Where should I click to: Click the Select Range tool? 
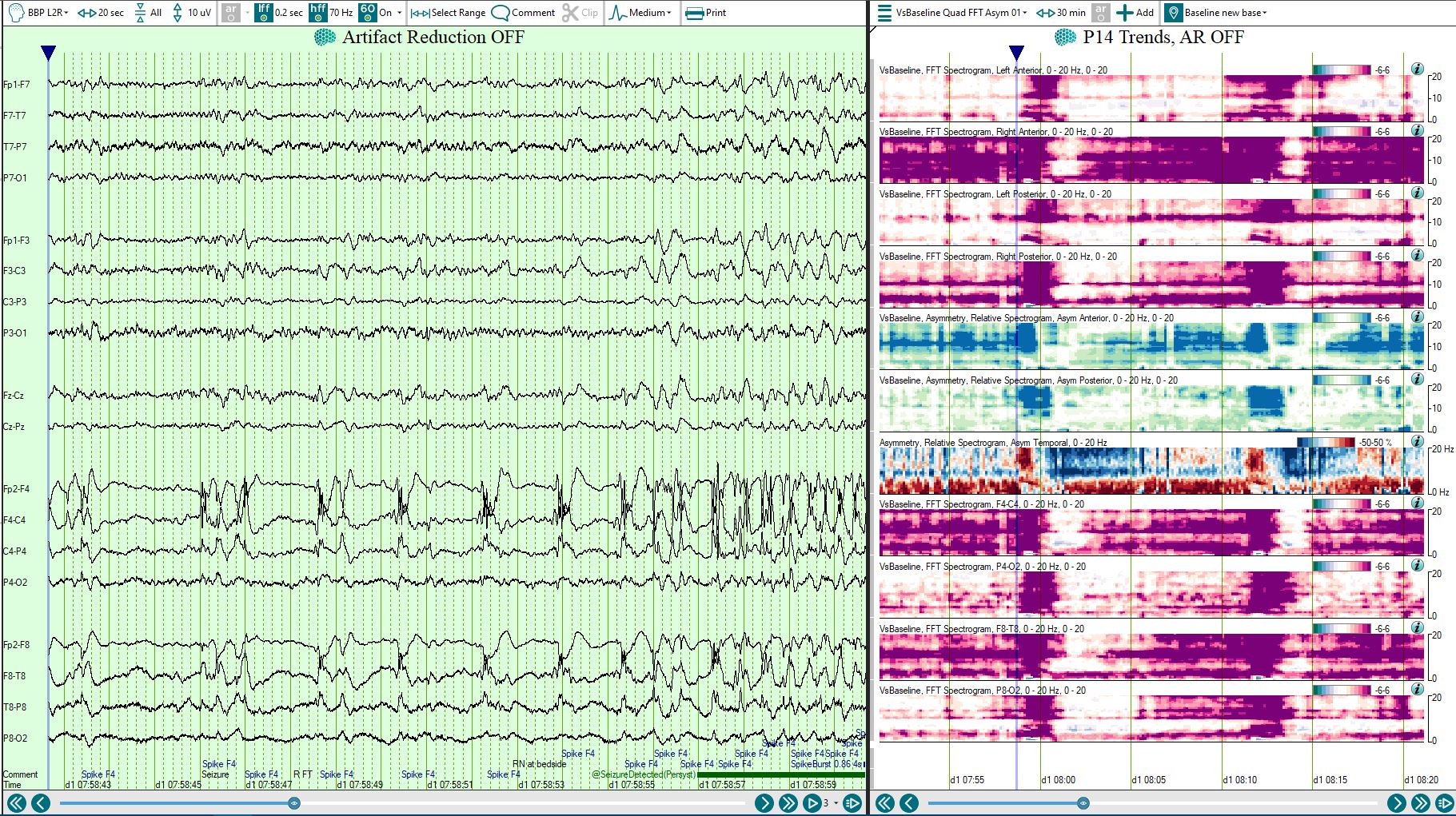[449, 13]
